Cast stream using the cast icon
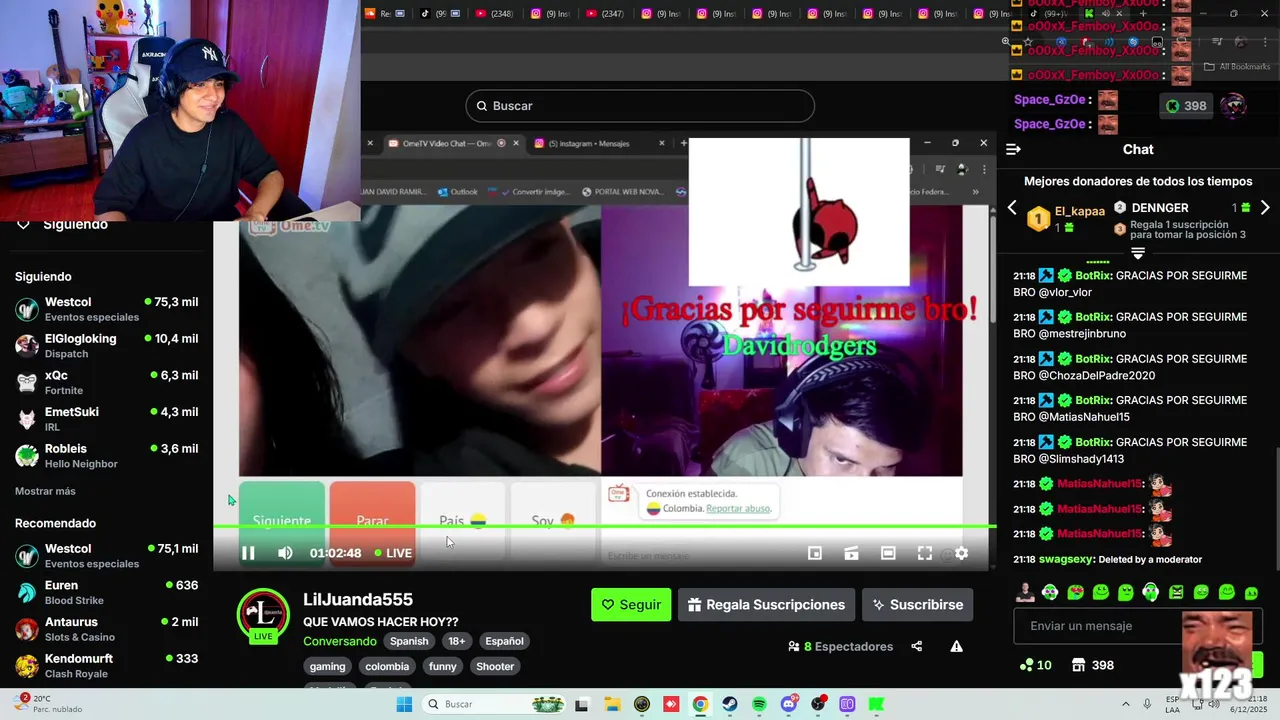The width and height of the screenshot is (1280, 720). (851, 553)
